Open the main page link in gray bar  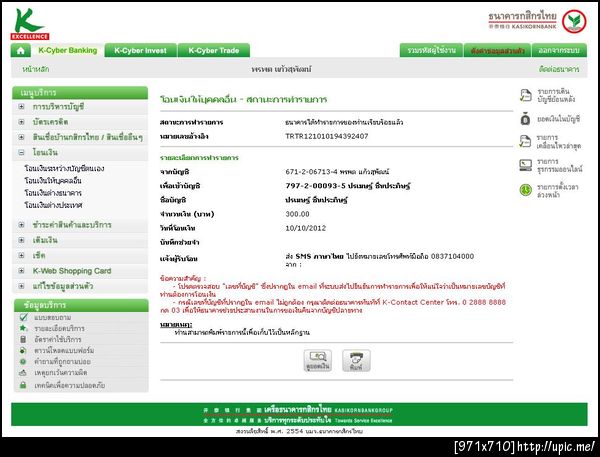tap(36, 69)
